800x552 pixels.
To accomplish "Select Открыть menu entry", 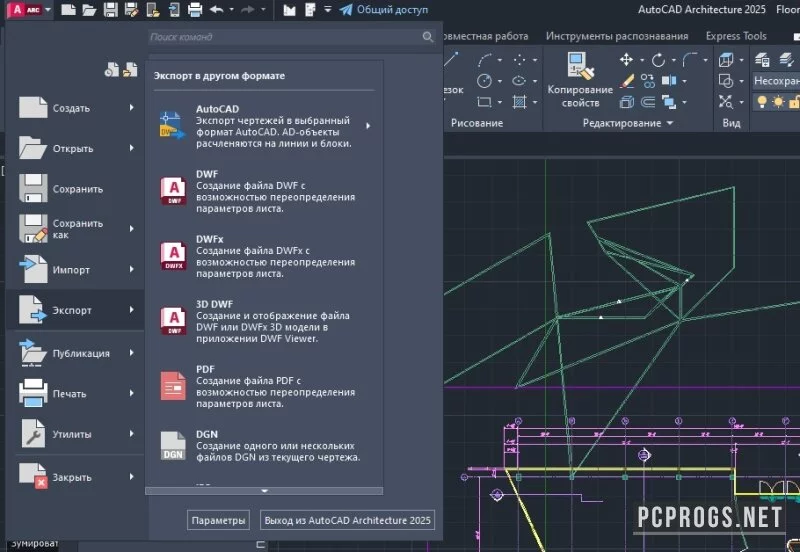I will [75, 148].
